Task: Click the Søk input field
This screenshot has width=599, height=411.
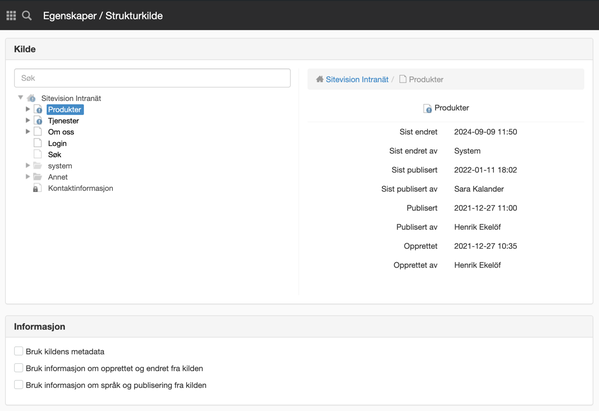Action: coord(152,78)
